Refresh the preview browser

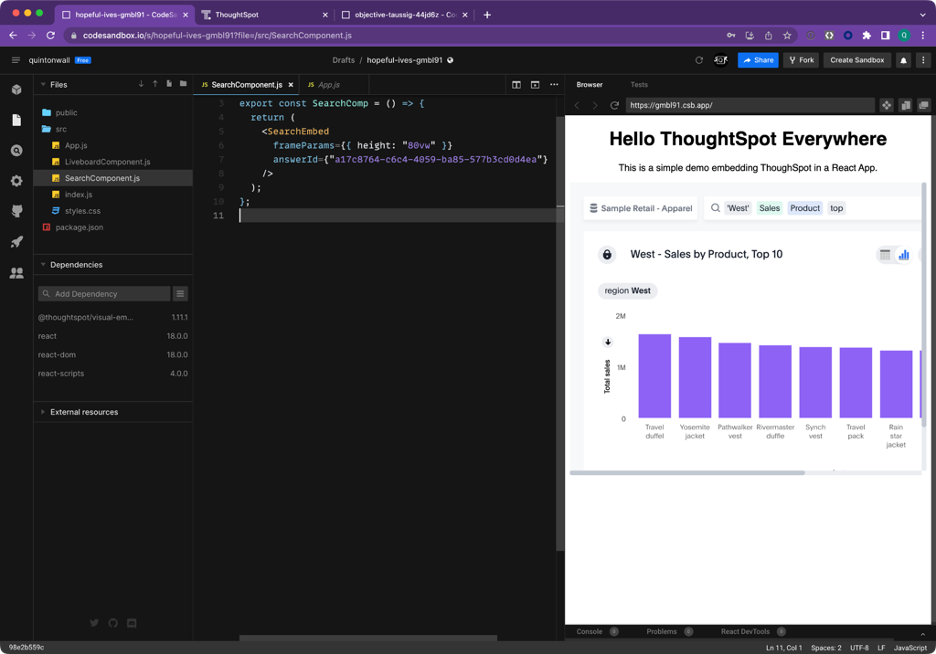coord(614,105)
